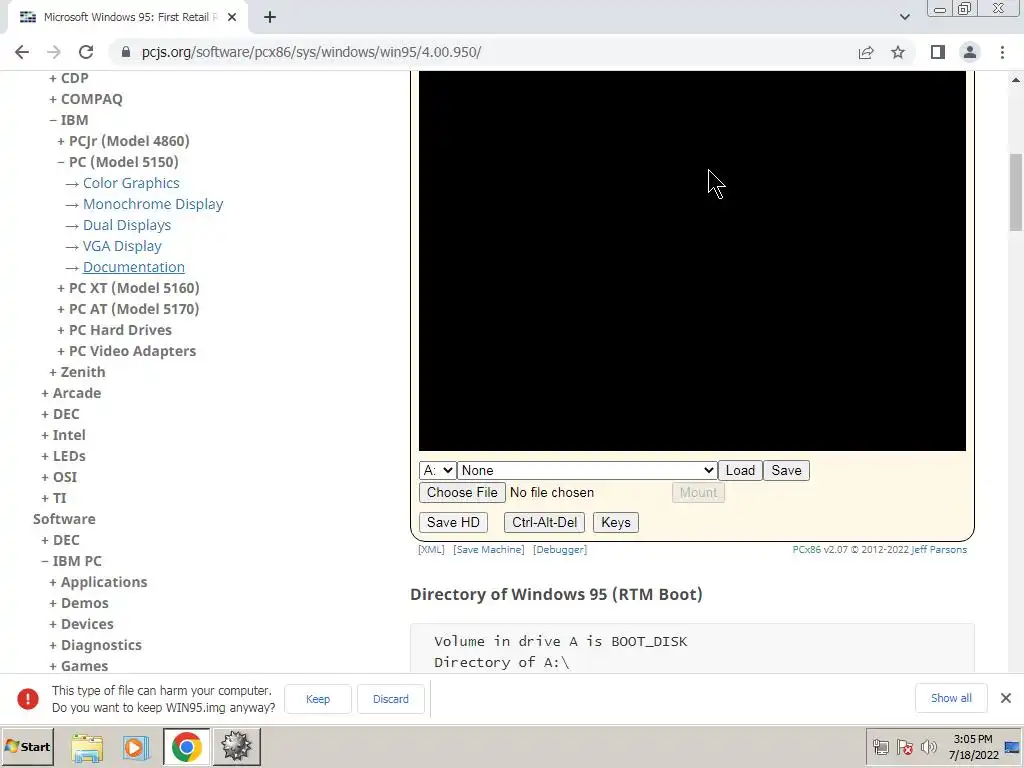Expand the Intel tree entry

[x=63, y=435]
